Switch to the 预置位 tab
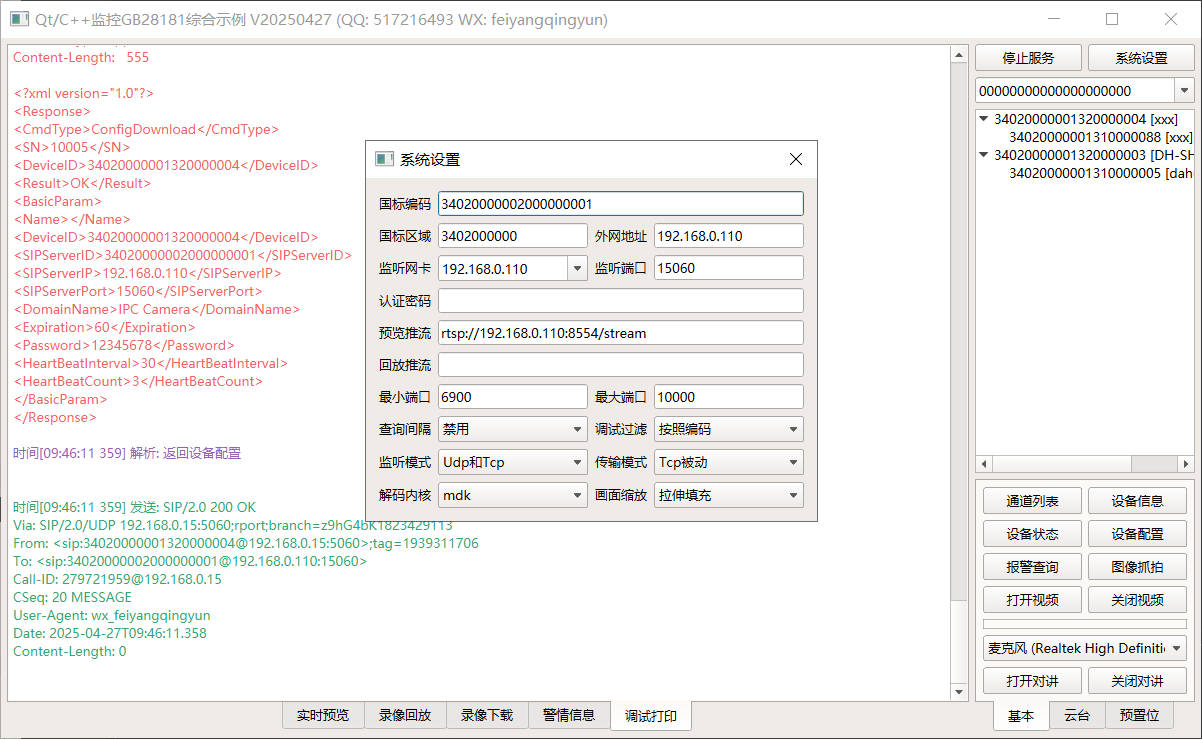 (1140, 716)
